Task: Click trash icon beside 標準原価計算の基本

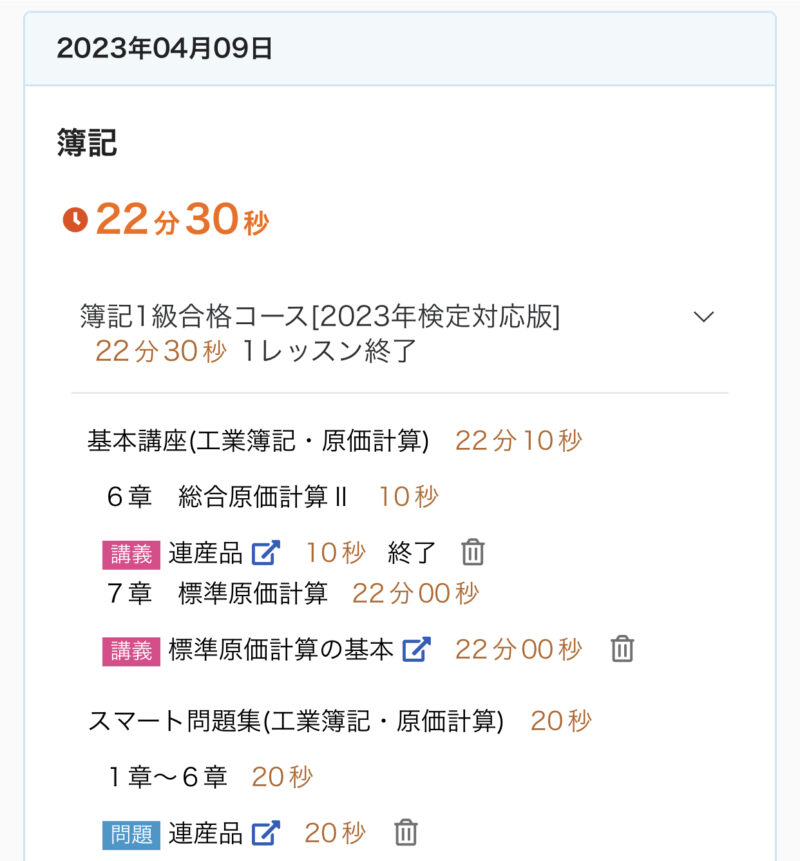Action: (x=622, y=649)
